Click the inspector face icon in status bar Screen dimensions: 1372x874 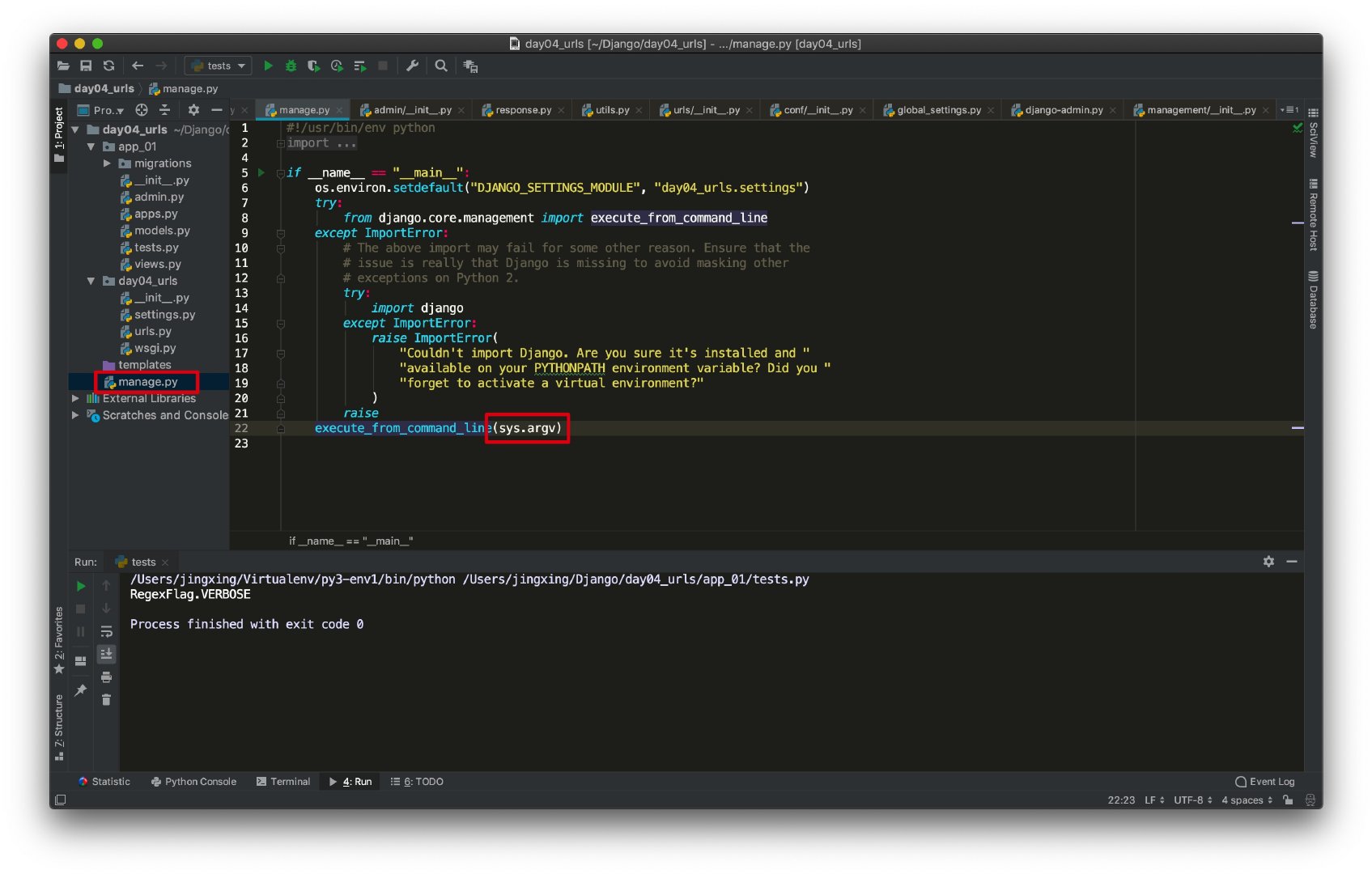1310,800
